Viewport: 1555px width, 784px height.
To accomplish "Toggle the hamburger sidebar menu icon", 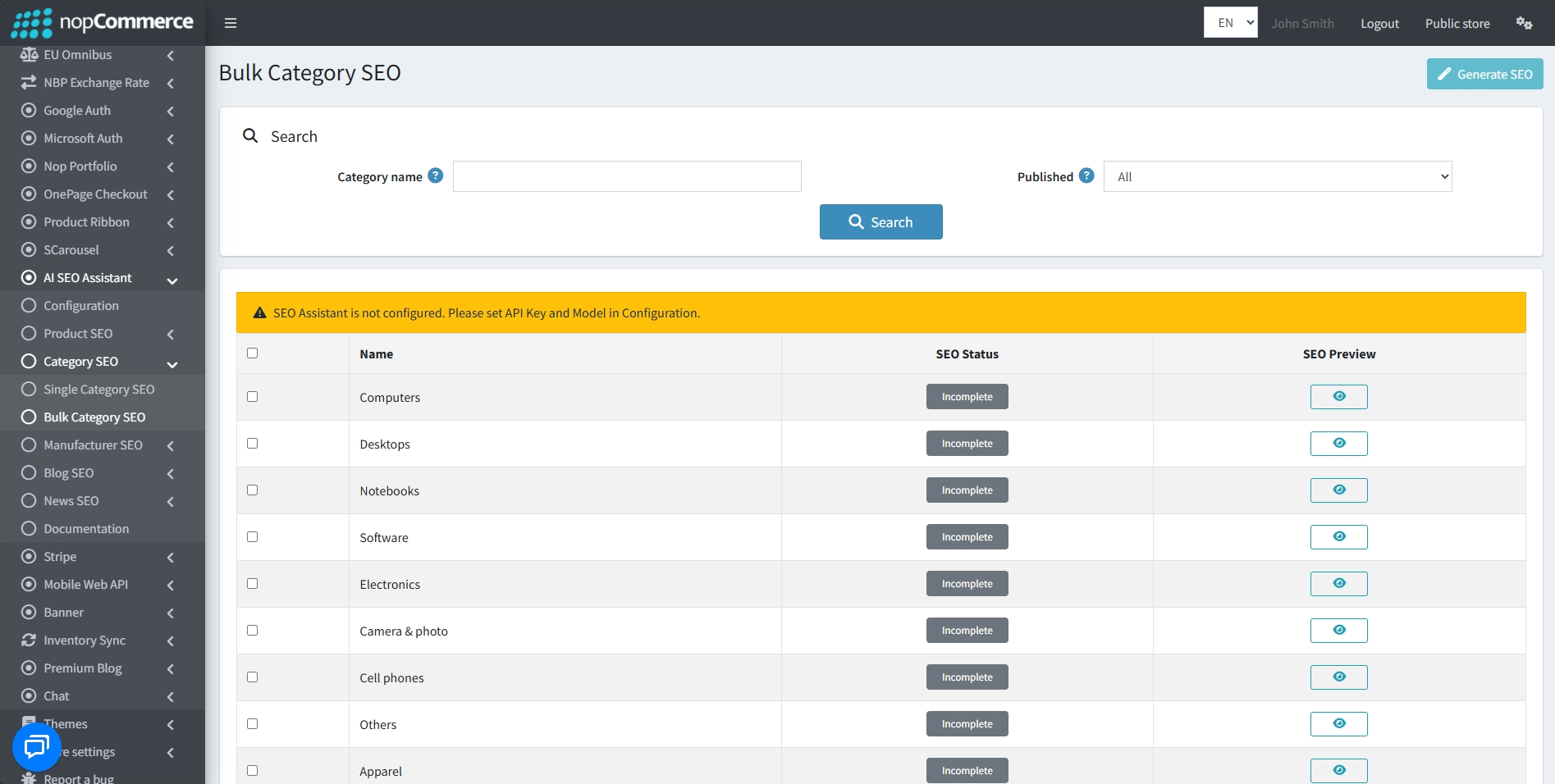I will click(231, 23).
